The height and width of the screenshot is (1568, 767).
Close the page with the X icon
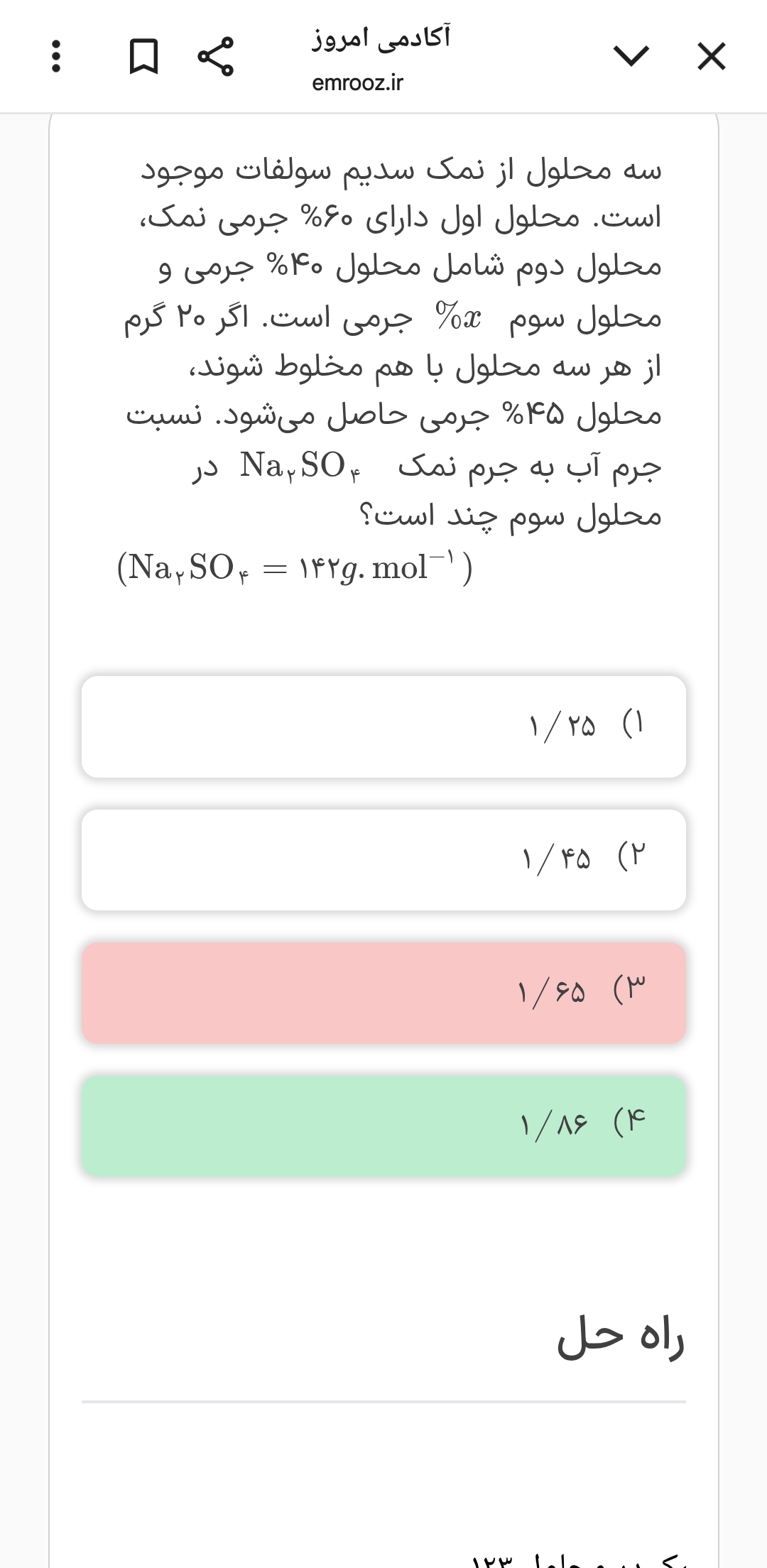[x=712, y=56]
